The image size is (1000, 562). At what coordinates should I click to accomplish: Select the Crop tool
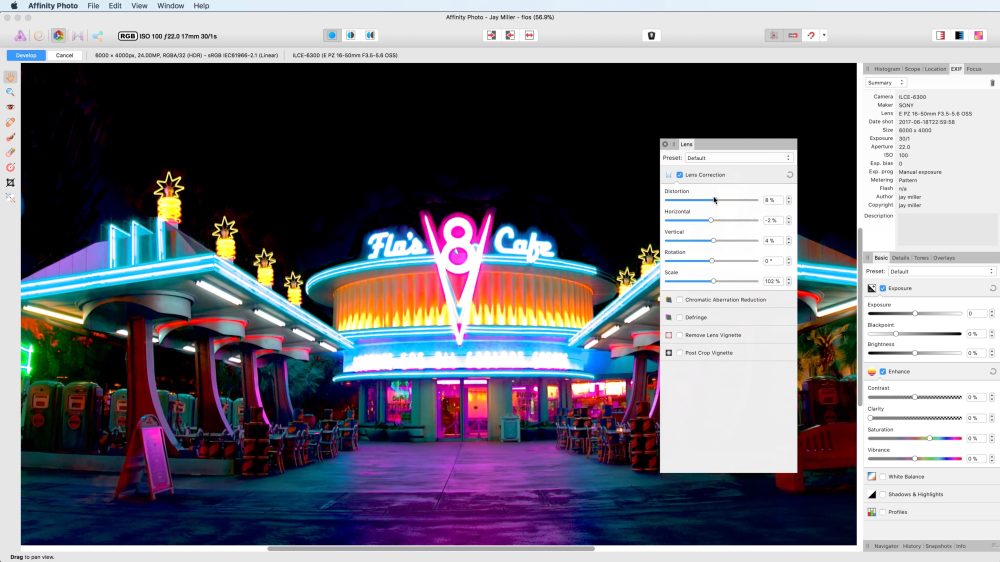click(x=10, y=182)
